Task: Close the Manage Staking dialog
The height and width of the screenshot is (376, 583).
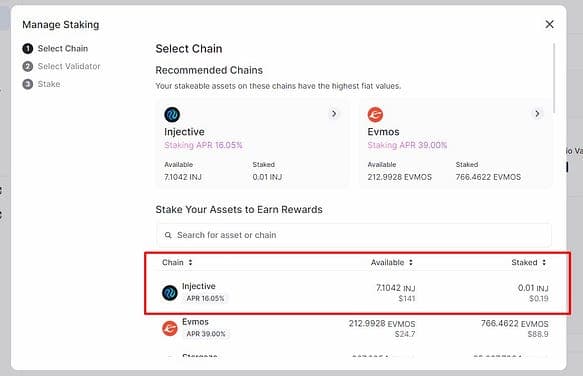Action: click(x=549, y=24)
